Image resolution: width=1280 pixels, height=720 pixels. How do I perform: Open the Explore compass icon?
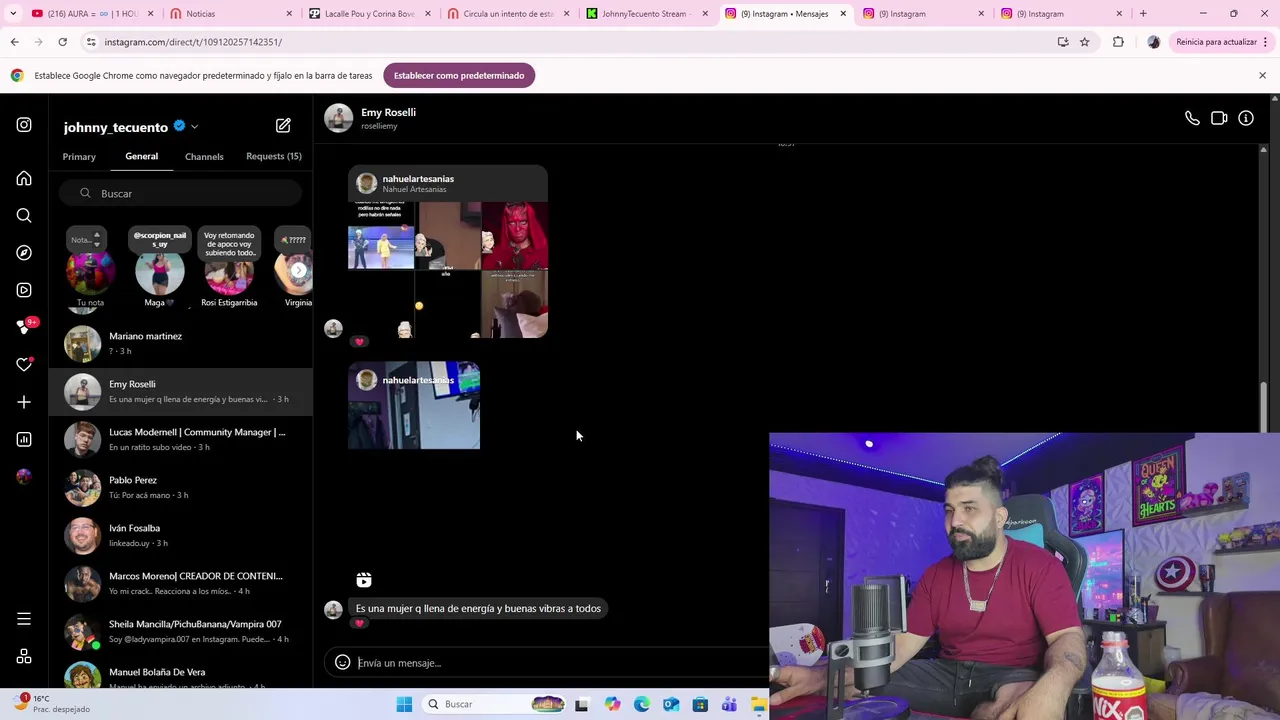coord(24,253)
